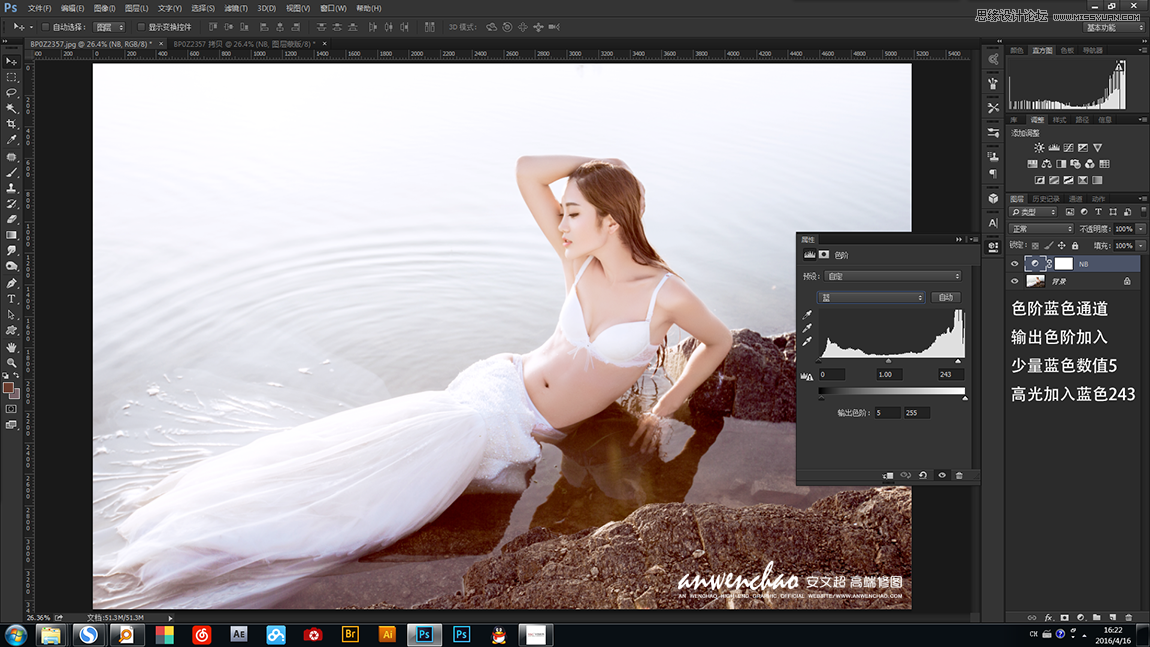The image size is (1150, 647).
Task: Open the 滤镜(T) menu
Action: (235, 8)
